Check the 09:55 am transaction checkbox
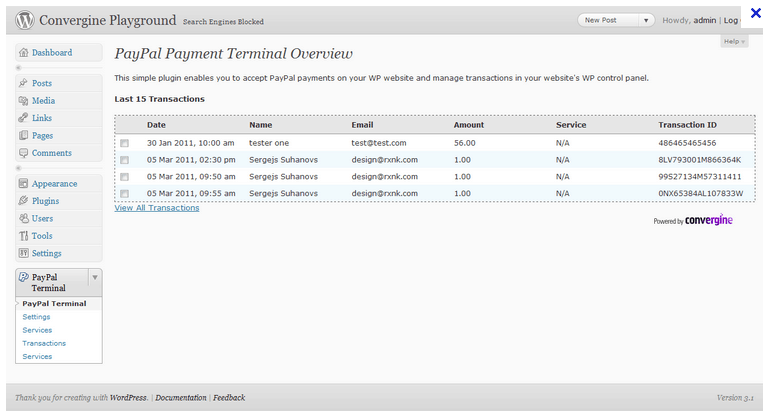Screen dimensions: 770x417 (x=124, y=194)
